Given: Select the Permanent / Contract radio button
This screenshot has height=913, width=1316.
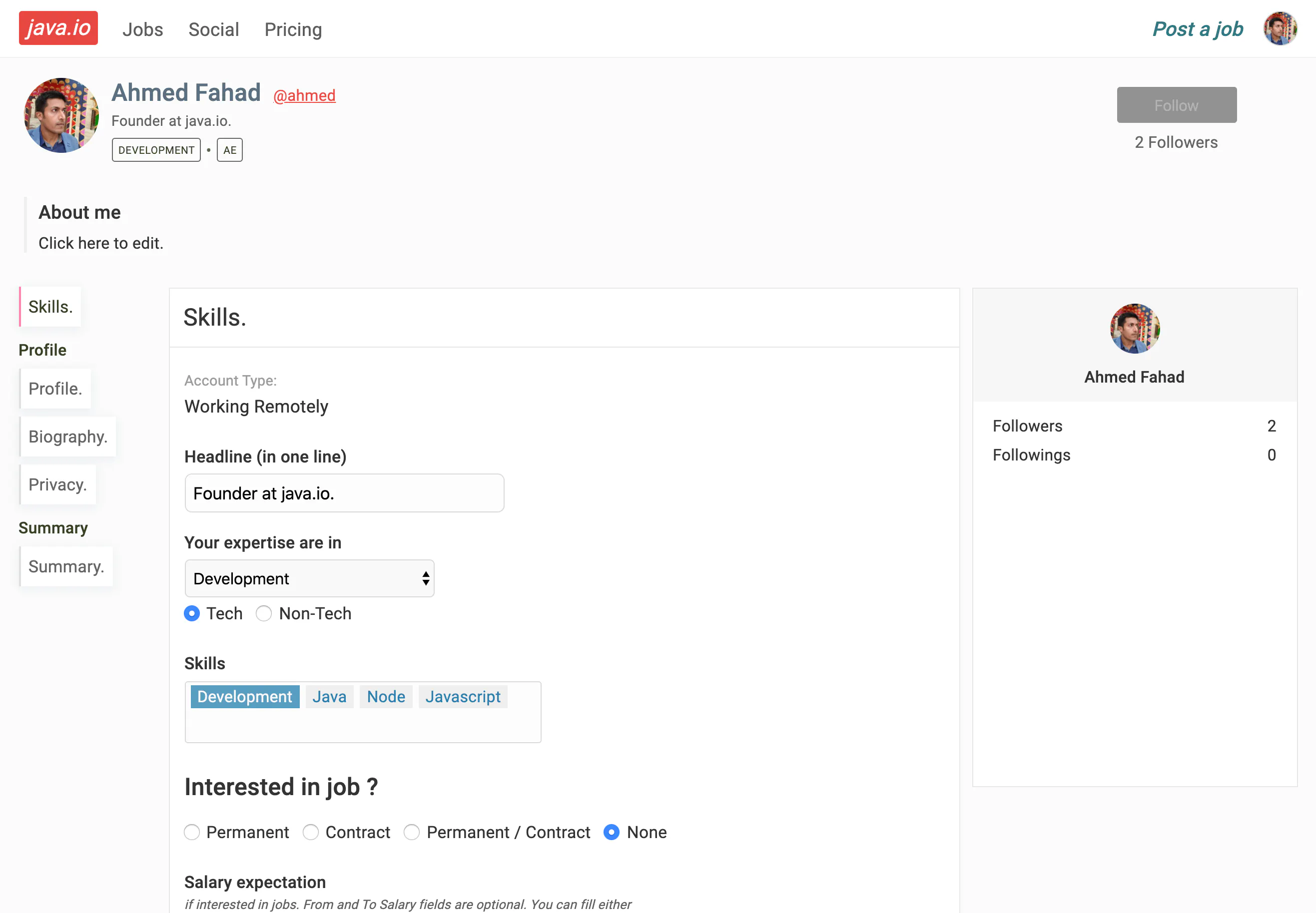Looking at the screenshot, I should [412, 832].
